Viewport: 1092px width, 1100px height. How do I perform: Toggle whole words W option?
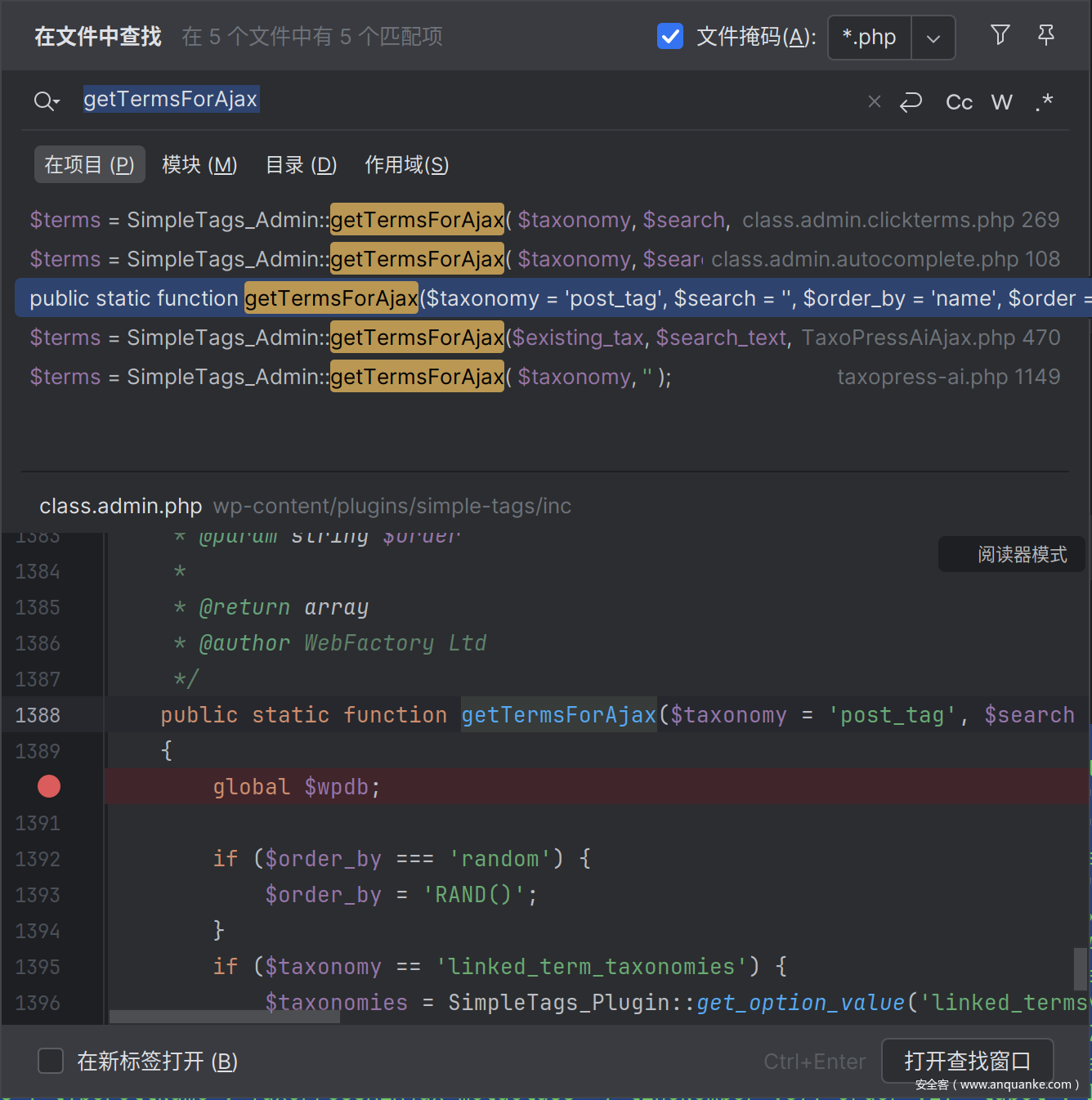[1001, 102]
